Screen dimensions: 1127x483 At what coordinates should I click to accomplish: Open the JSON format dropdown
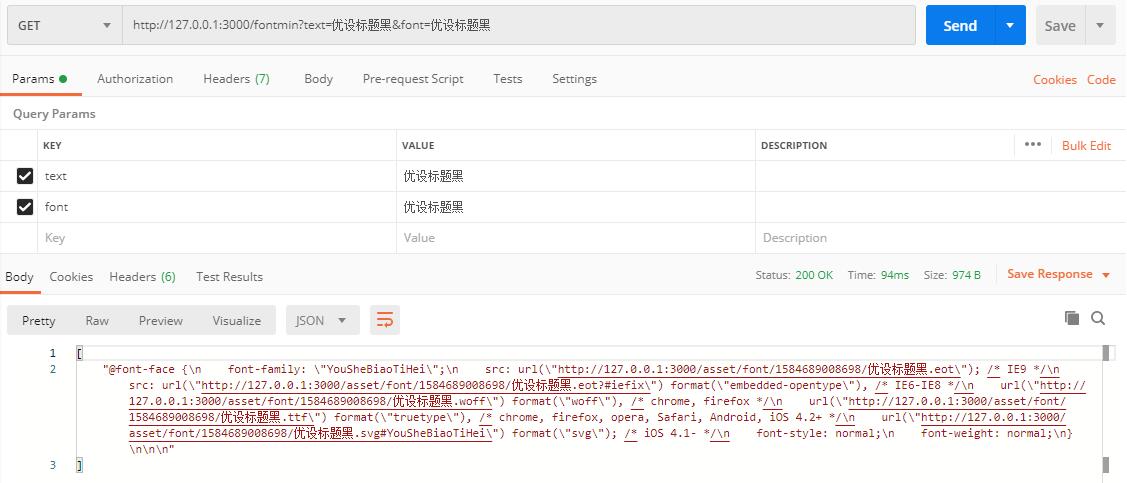[321, 320]
